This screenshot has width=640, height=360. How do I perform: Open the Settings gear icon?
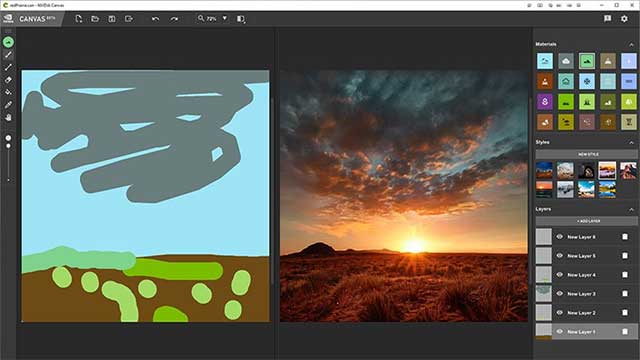tap(624, 19)
